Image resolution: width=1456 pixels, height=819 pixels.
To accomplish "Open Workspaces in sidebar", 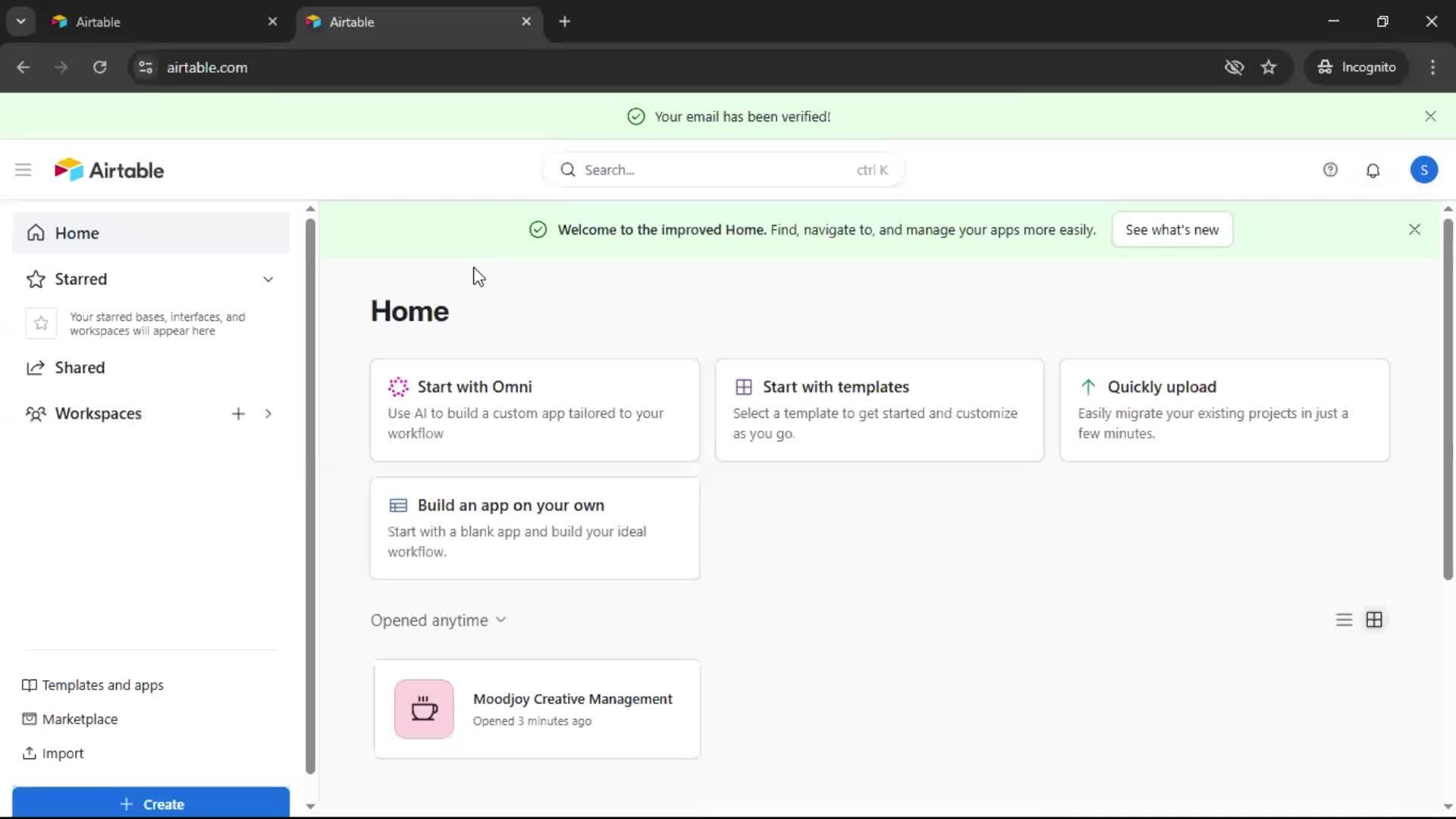I will pyautogui.click(x=99, y=413).
